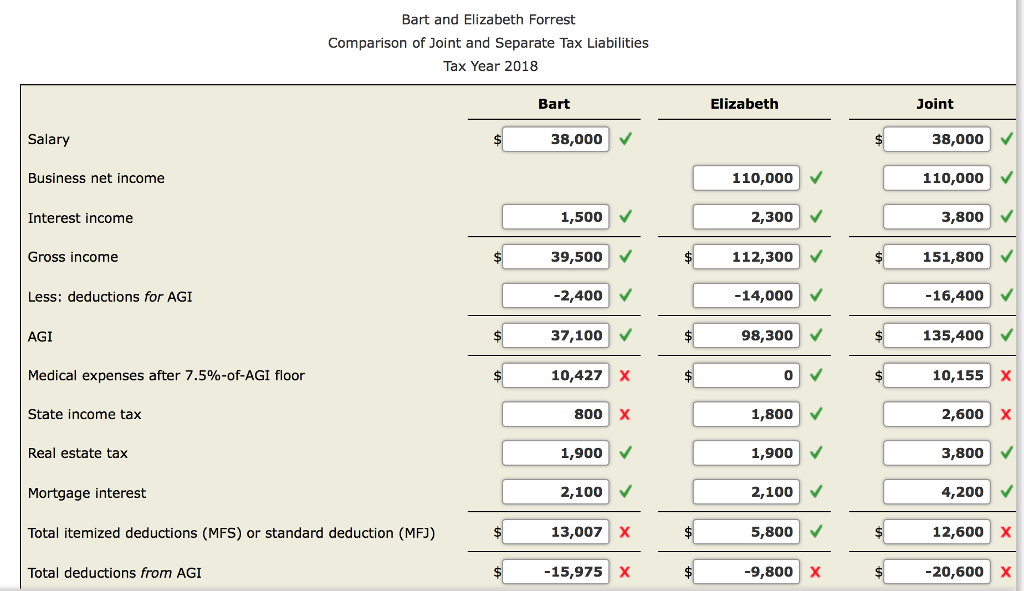Click the Elizabeth column header
The width and height of the screenshot is (1024, 591).
(744, 104)
